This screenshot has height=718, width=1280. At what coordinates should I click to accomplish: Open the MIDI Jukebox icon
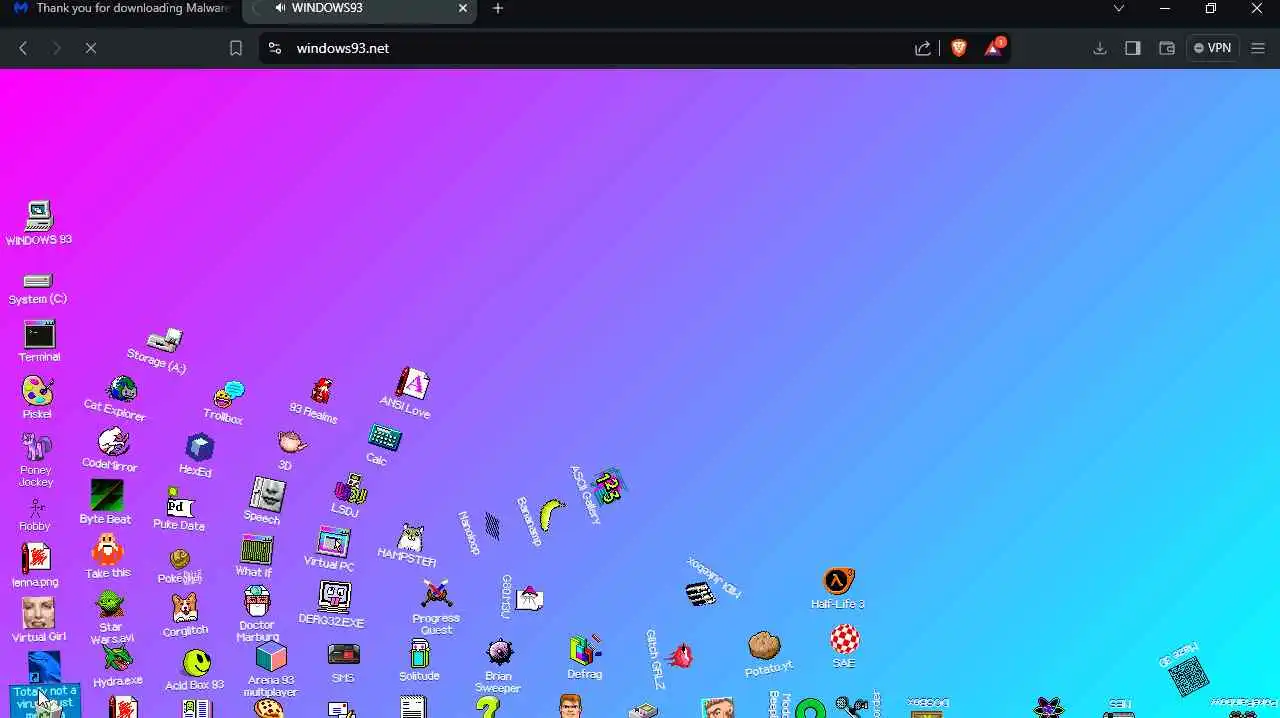[x=701, y=594]
